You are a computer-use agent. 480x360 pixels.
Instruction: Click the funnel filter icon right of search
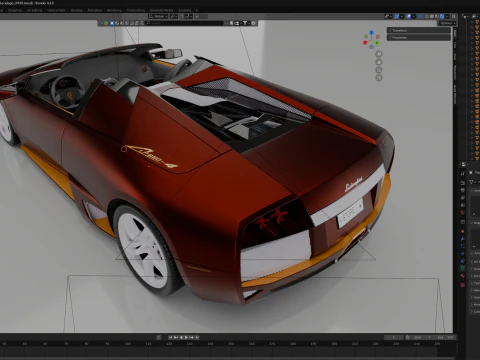click(245, 23)
